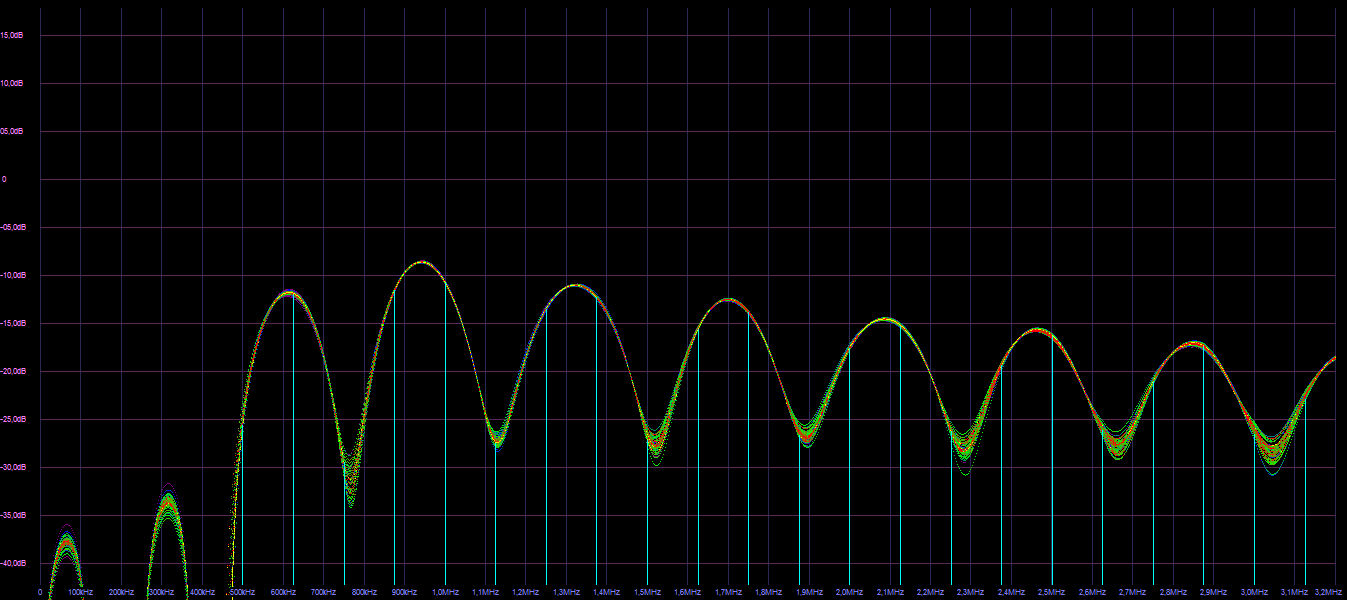Click the 2,8MHz frequency tick label
This screenshot has height=600, width=1347.
(x=1174, y=593)
